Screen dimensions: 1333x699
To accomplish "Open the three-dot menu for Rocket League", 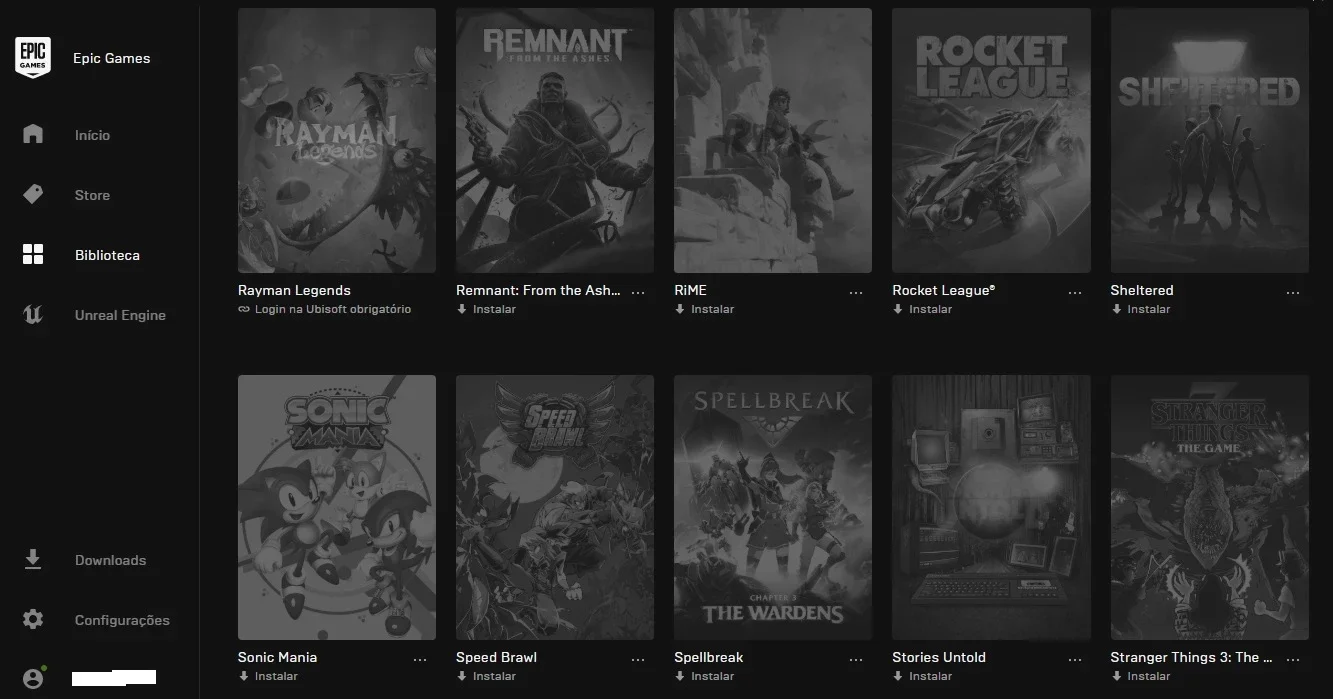I will coord(1075,293).
